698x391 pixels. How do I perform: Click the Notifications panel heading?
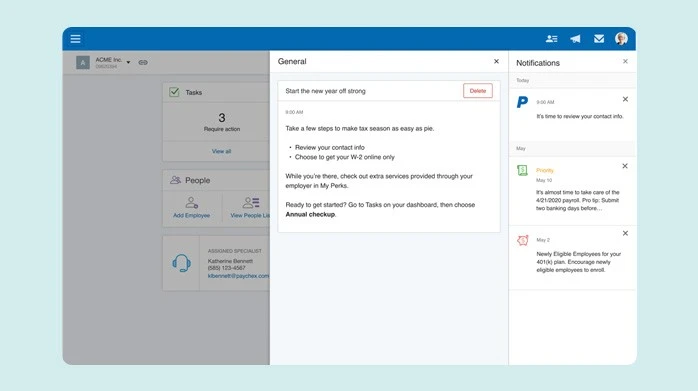click(538, 63)
